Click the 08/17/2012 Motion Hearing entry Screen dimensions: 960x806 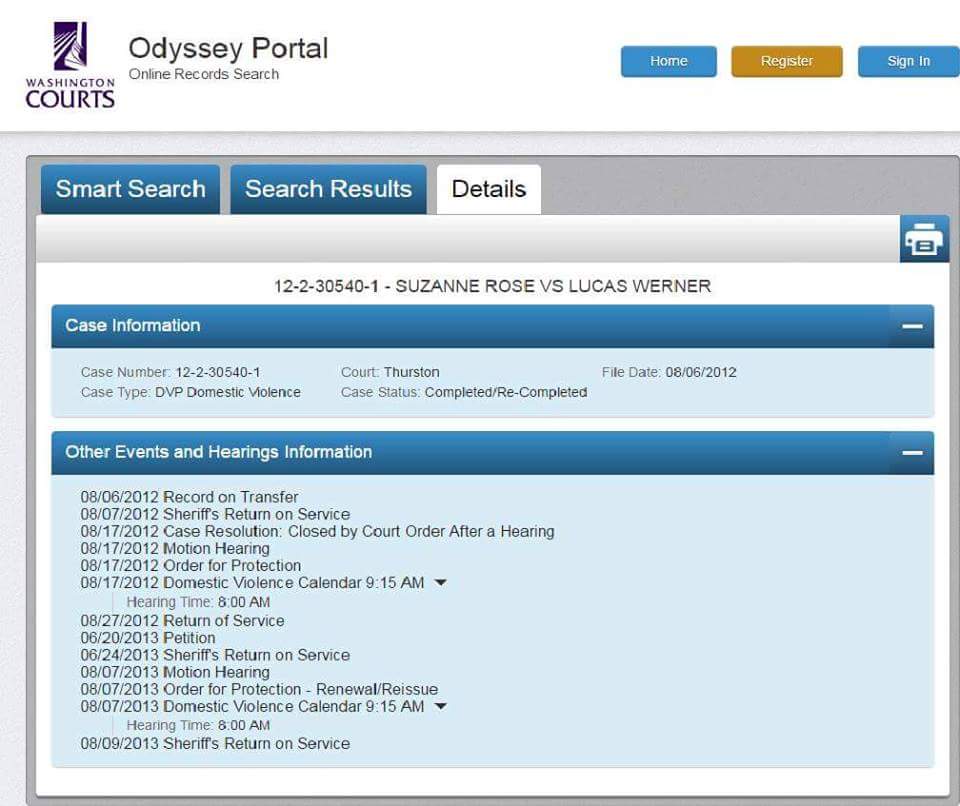(x=174, y=548)
